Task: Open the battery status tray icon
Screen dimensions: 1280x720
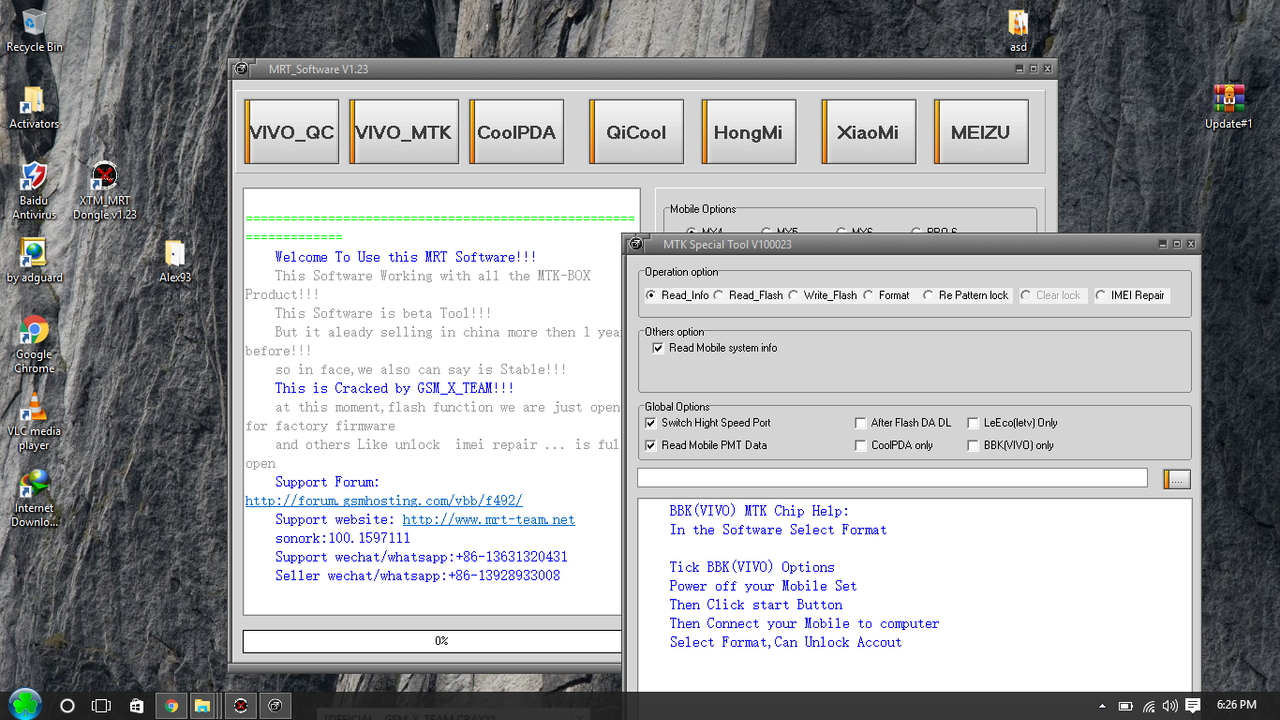Action: (1125, 706)
